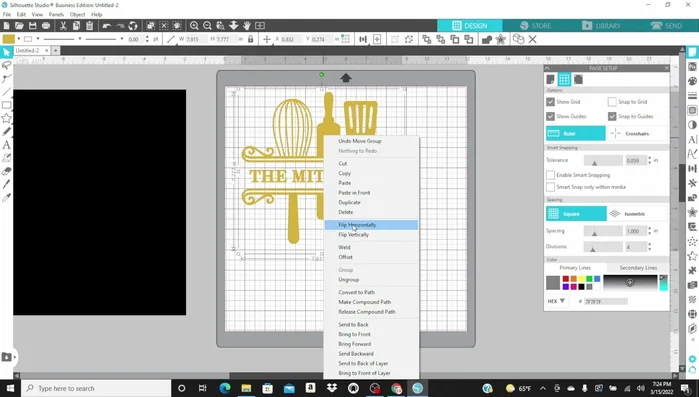
Task: Click the Print icon
Action: pyautogui.click(x=45, y=25)
